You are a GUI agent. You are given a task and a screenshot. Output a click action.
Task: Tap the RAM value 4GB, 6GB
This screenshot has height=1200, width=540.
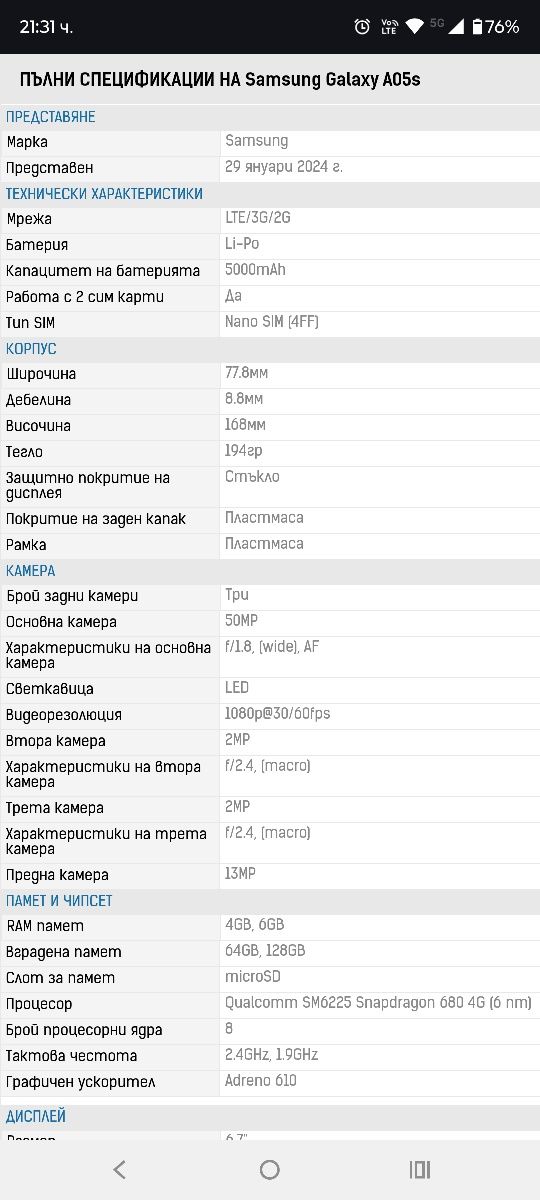255,925
